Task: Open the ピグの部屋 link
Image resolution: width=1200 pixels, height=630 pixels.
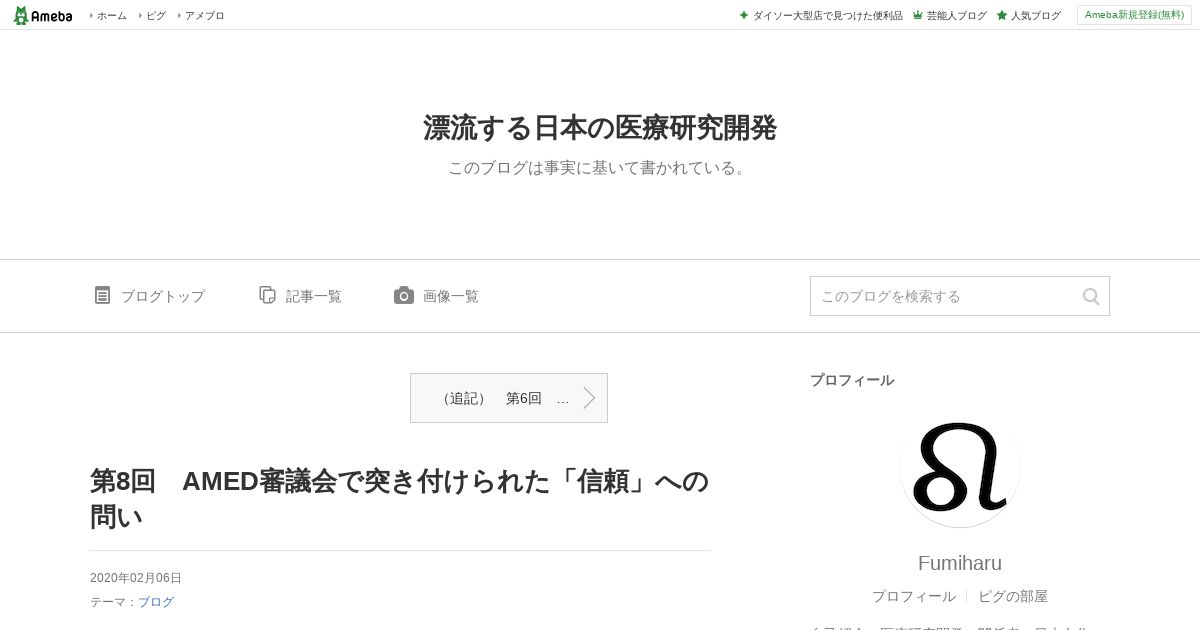Action: (1012, 596)
